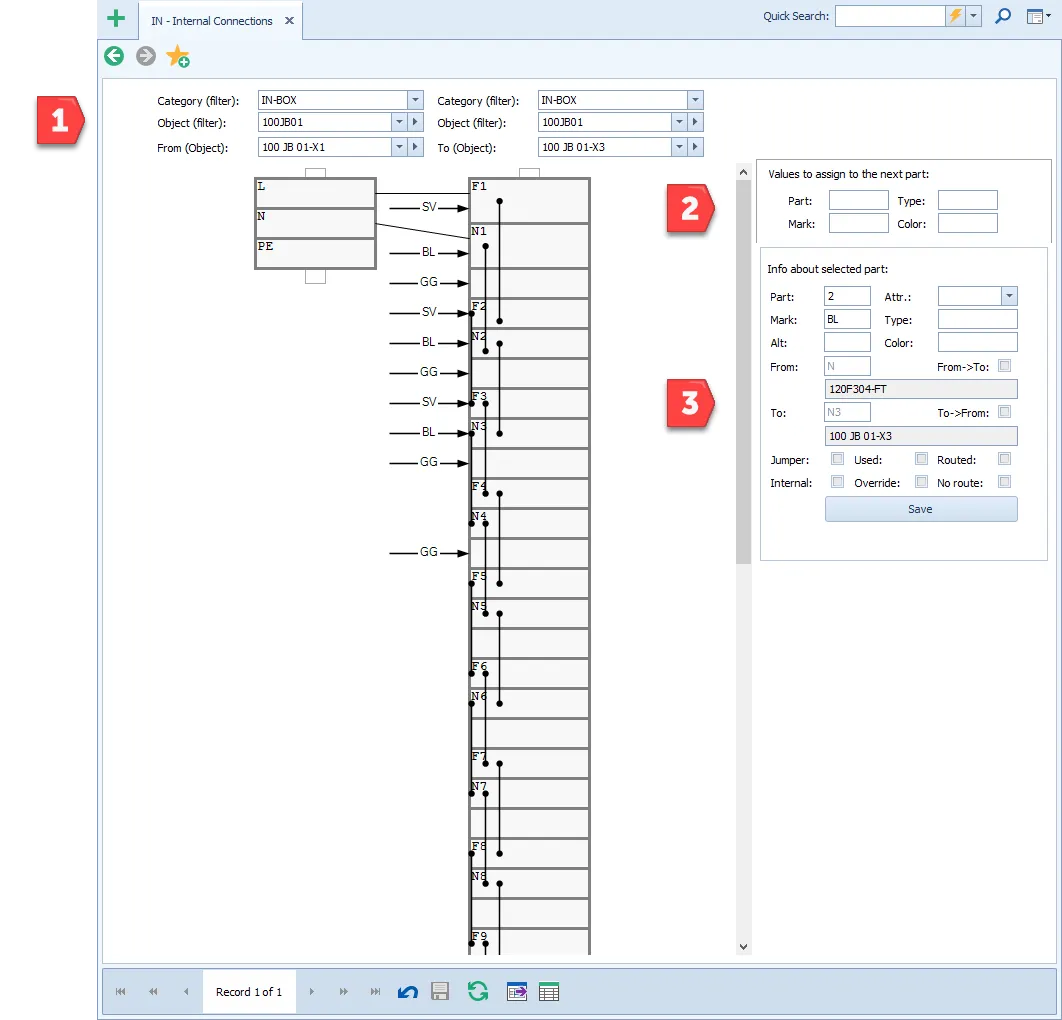
Task: Open the Attr. dropdown
Action: [x=1009, y=296]
